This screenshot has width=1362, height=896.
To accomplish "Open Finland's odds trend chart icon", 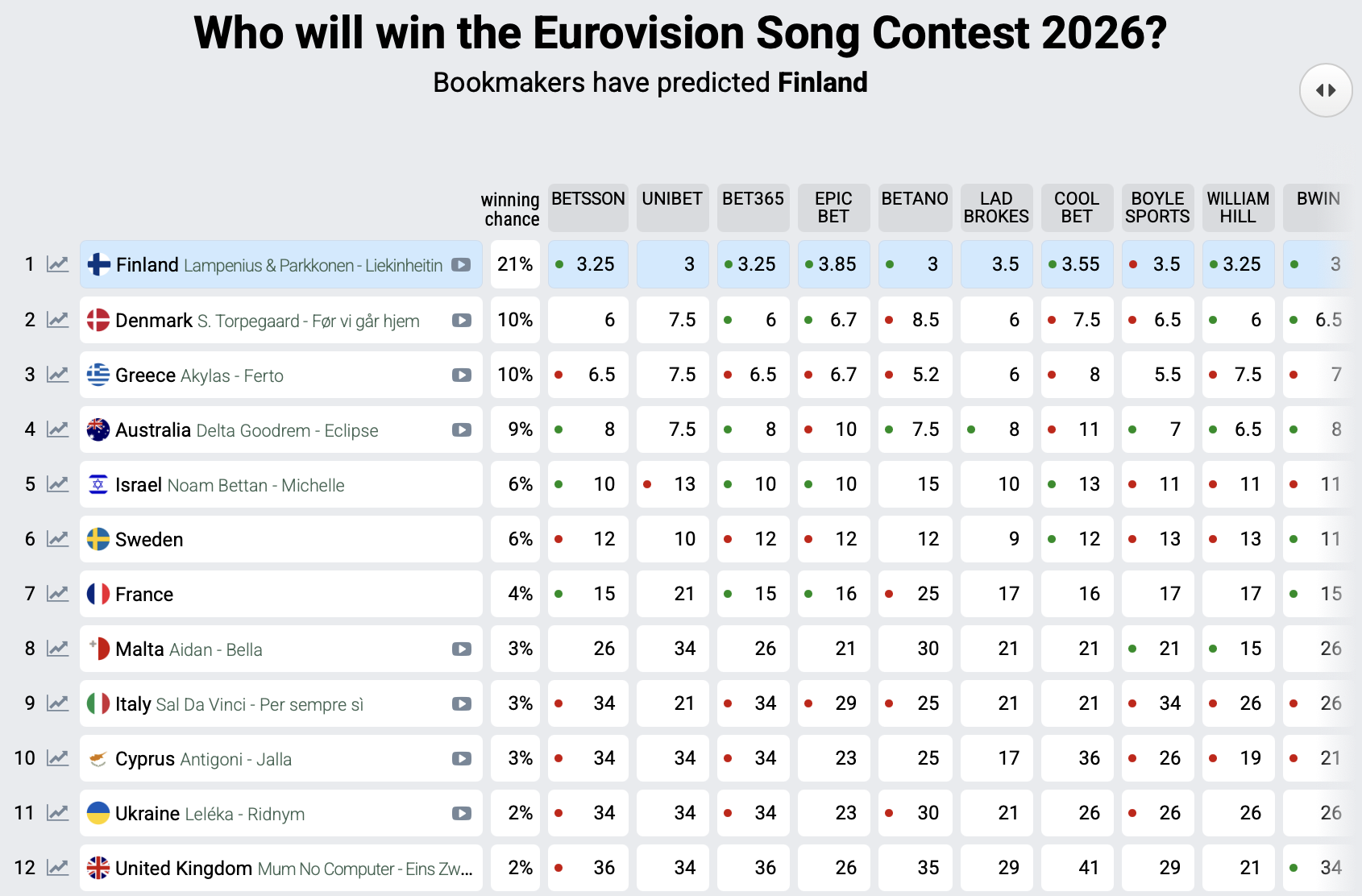I will point(57,264).
